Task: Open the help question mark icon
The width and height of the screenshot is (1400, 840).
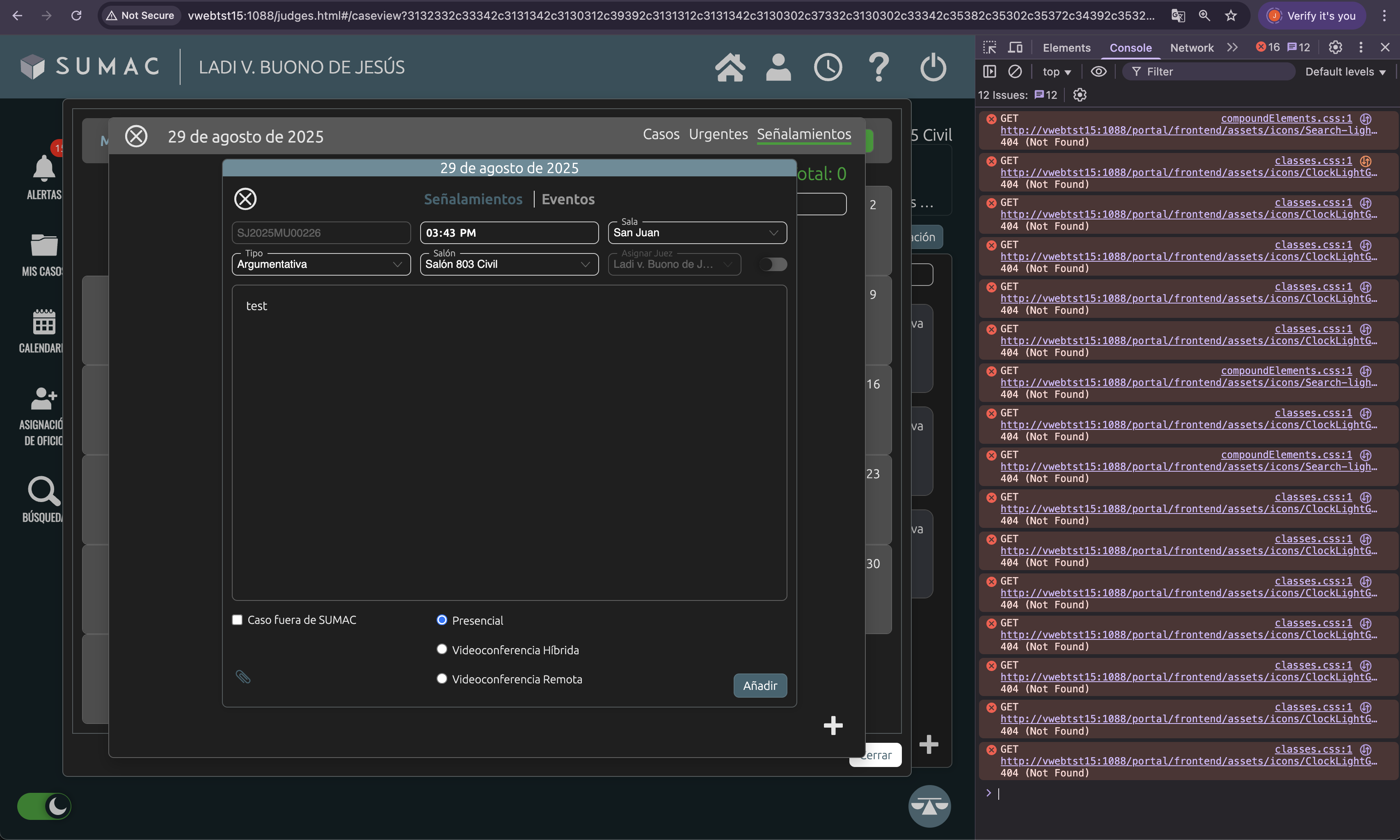Action: pos(878,67)
